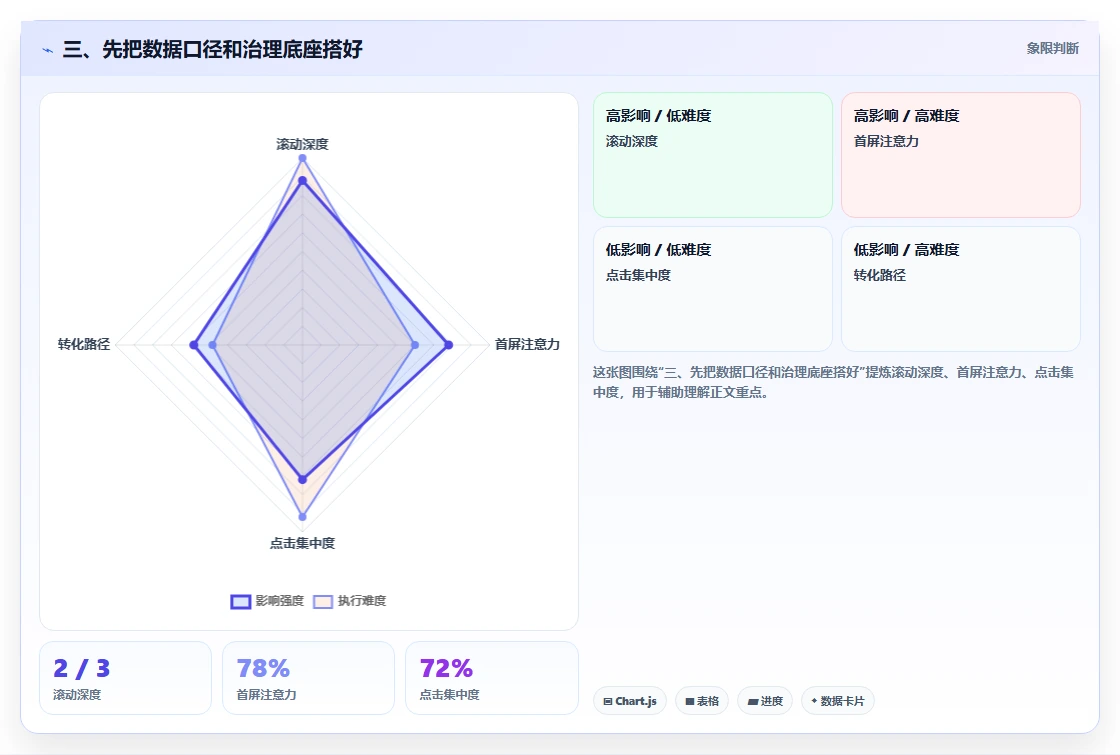
Task: Click the 转化路径 radar axis label
Action: (84, 344)
